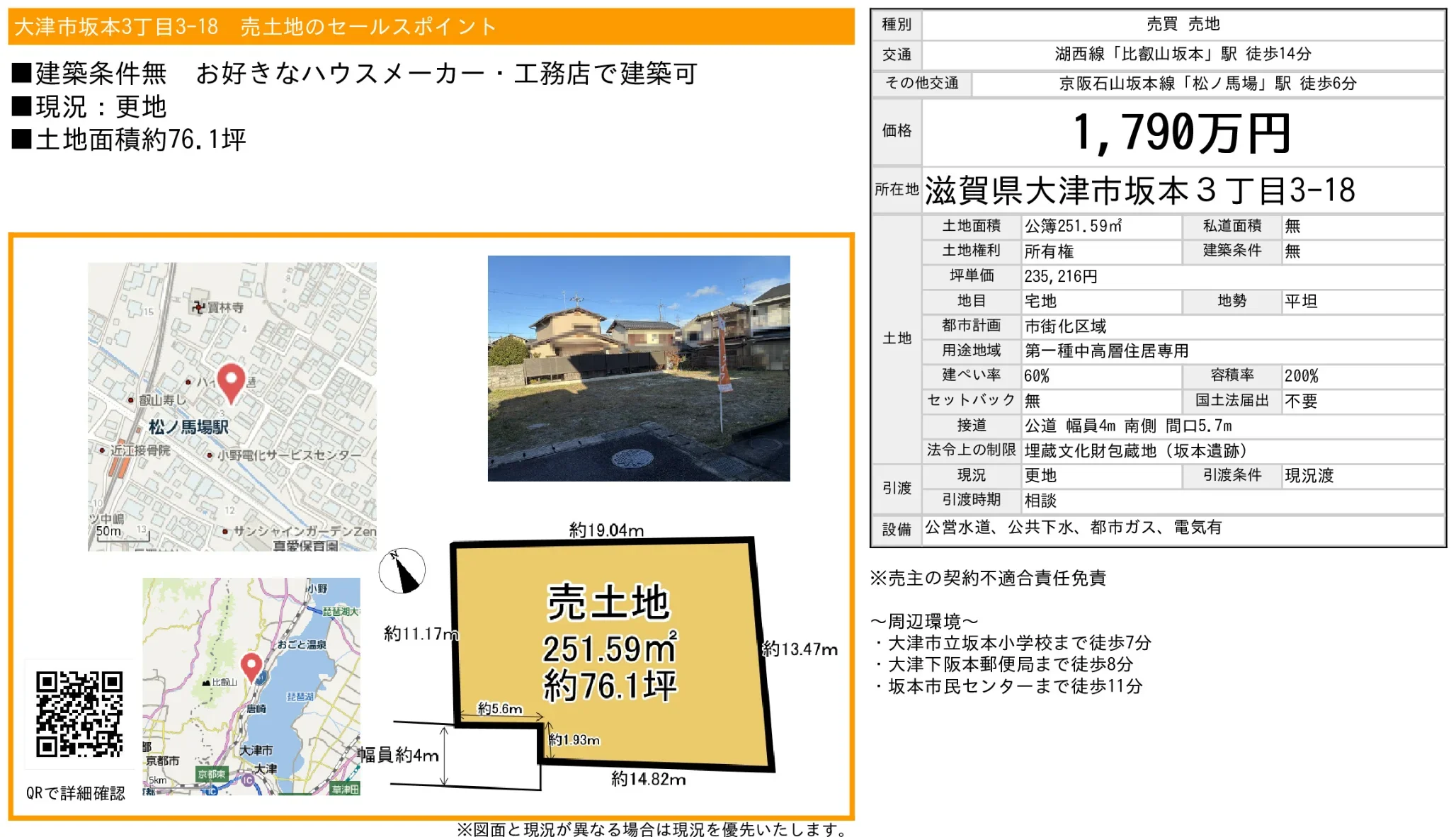
Task: Click the yellow 売土地 plot diagram
Action: [613, 654]
